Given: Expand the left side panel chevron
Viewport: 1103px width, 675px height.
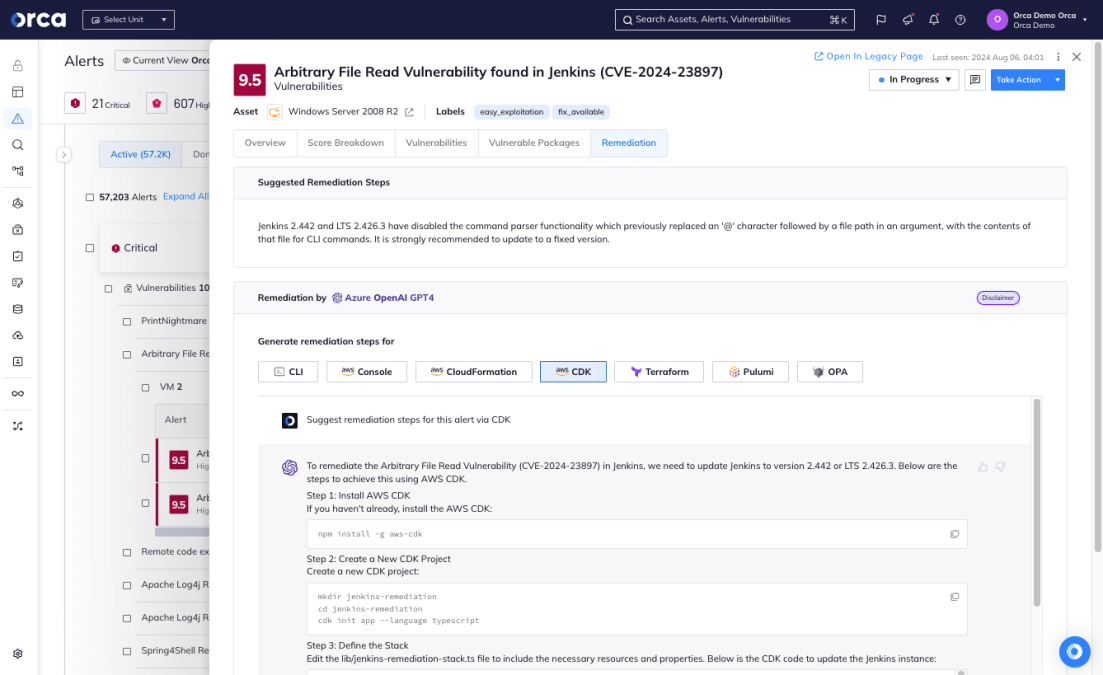Looking at the screenshot, I should [x=63, y=154].
